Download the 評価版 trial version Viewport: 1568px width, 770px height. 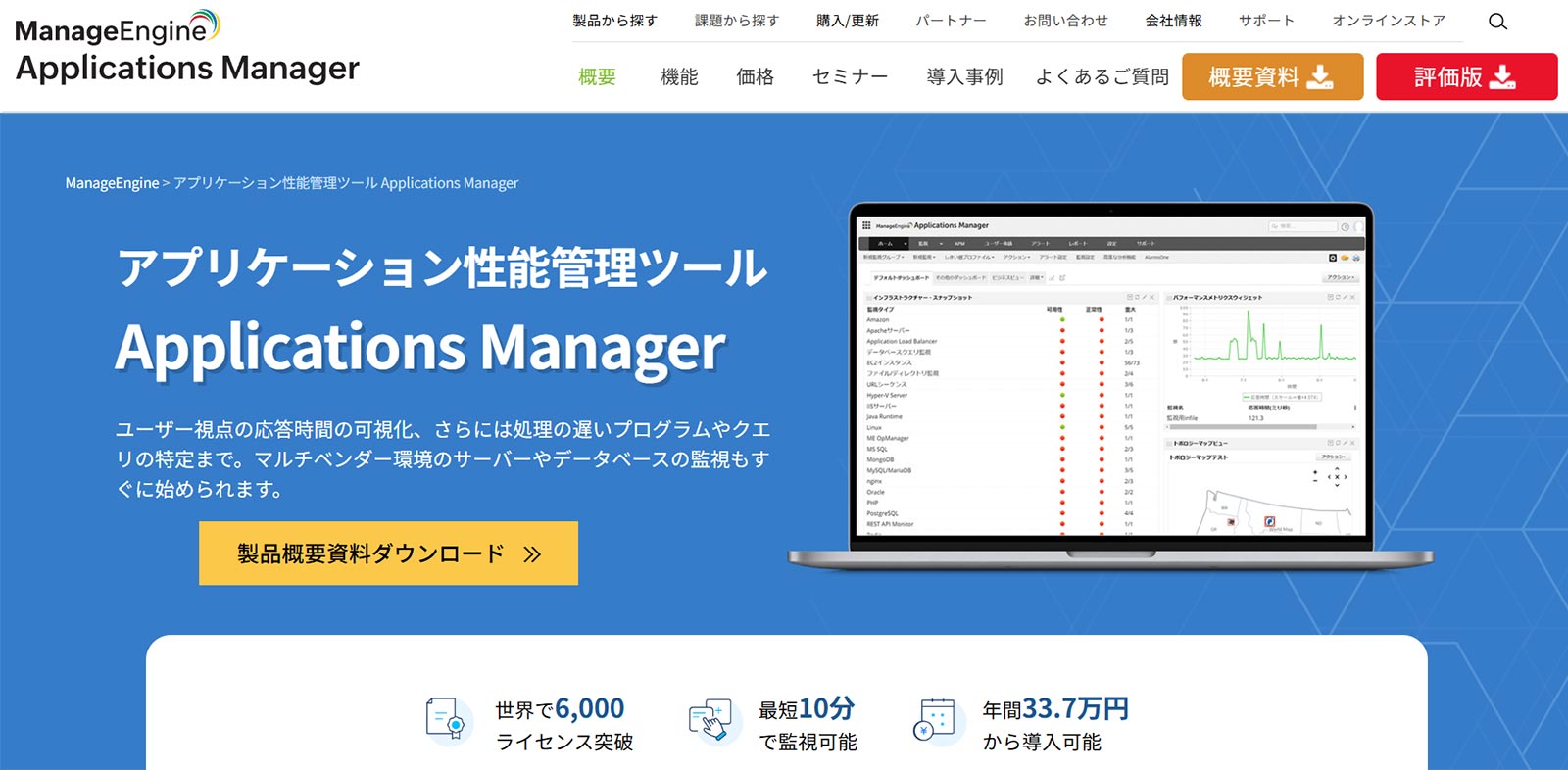(1466, 76)
